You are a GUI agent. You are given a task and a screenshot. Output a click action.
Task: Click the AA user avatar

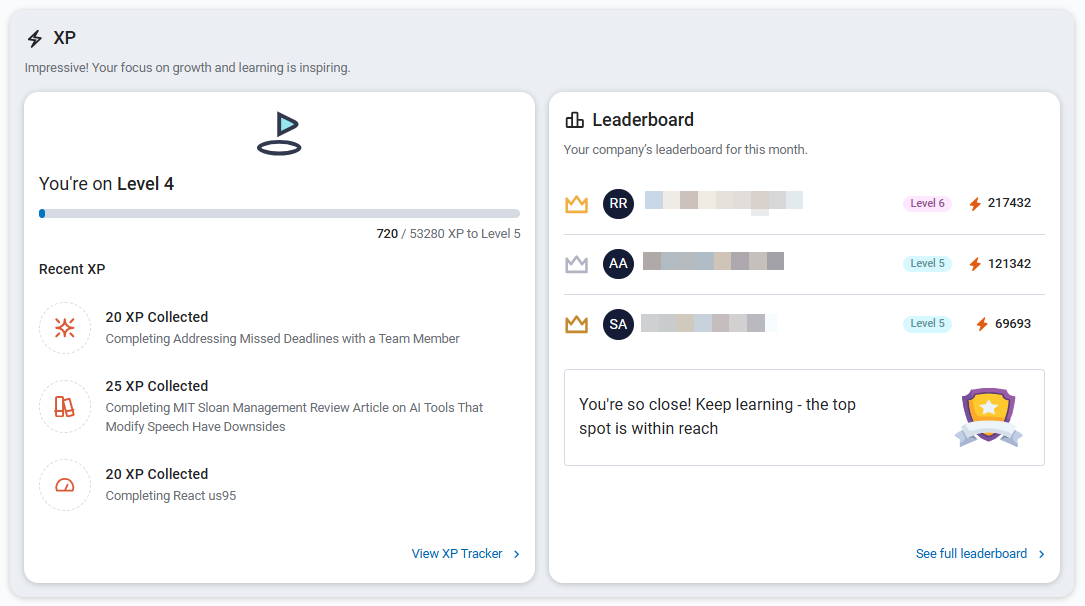pyautogui.click(x=618, y=264)
